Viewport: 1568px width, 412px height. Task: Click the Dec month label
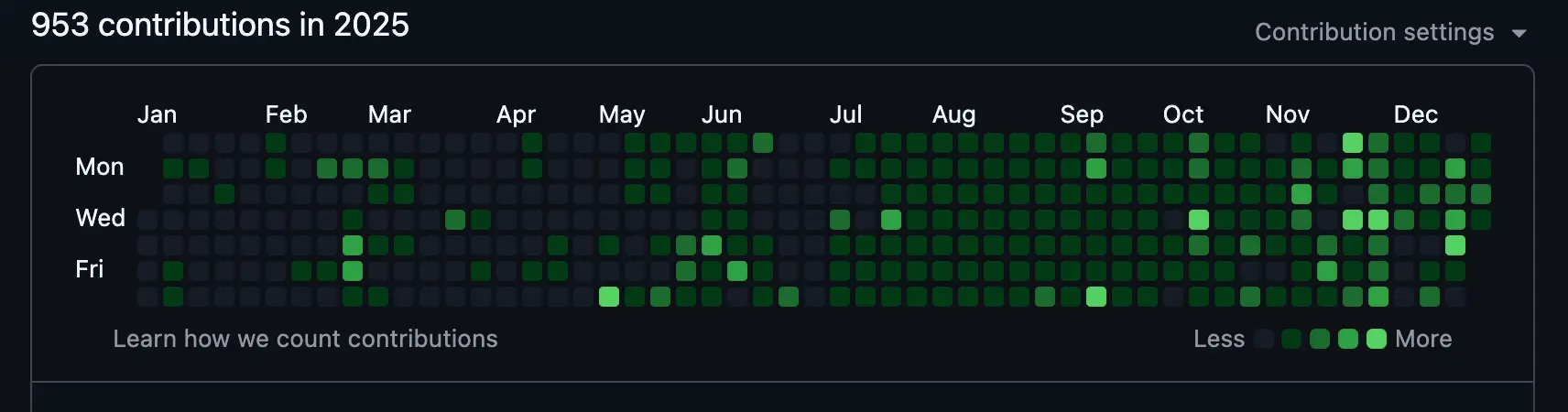[1415, 114]
